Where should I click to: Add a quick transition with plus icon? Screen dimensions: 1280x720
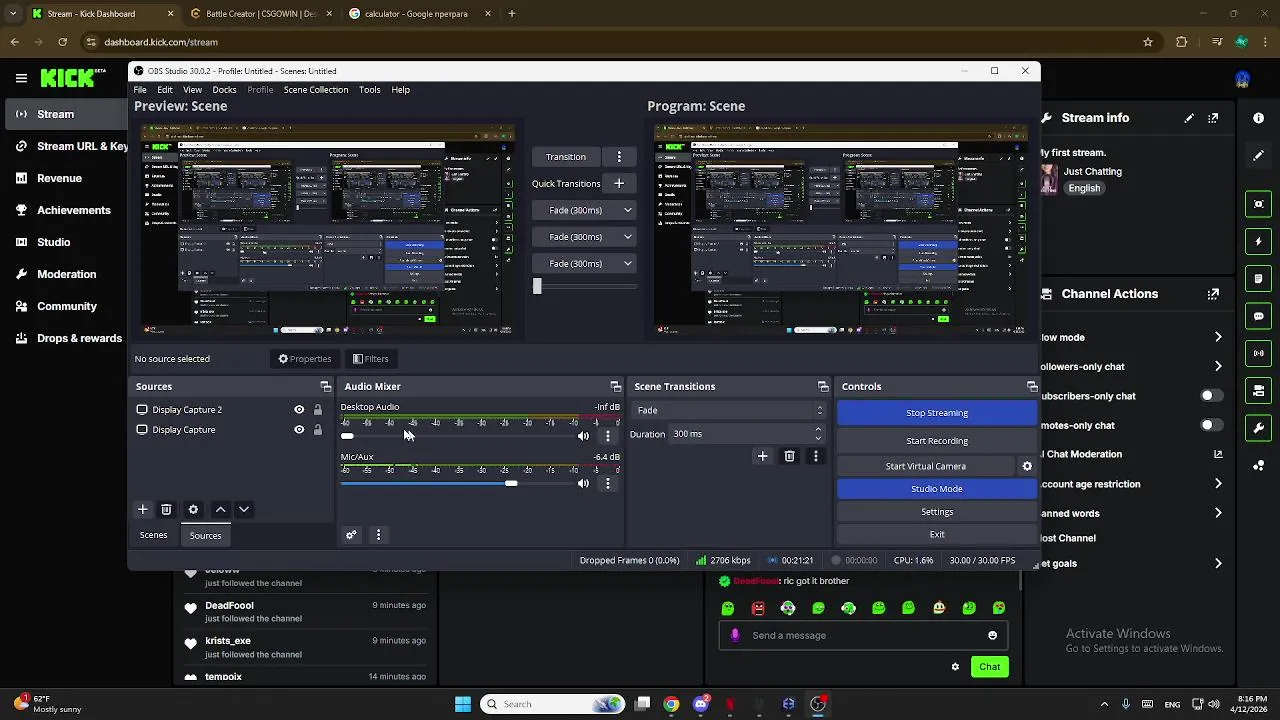point(618,183)
